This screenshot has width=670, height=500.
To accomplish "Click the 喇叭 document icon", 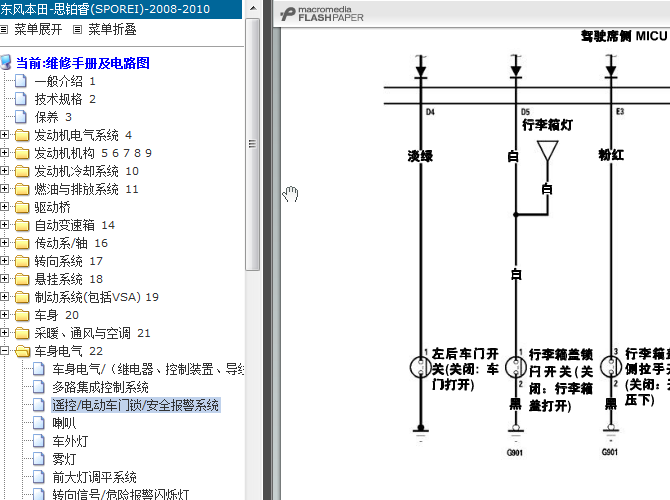I will click(39, 423).
